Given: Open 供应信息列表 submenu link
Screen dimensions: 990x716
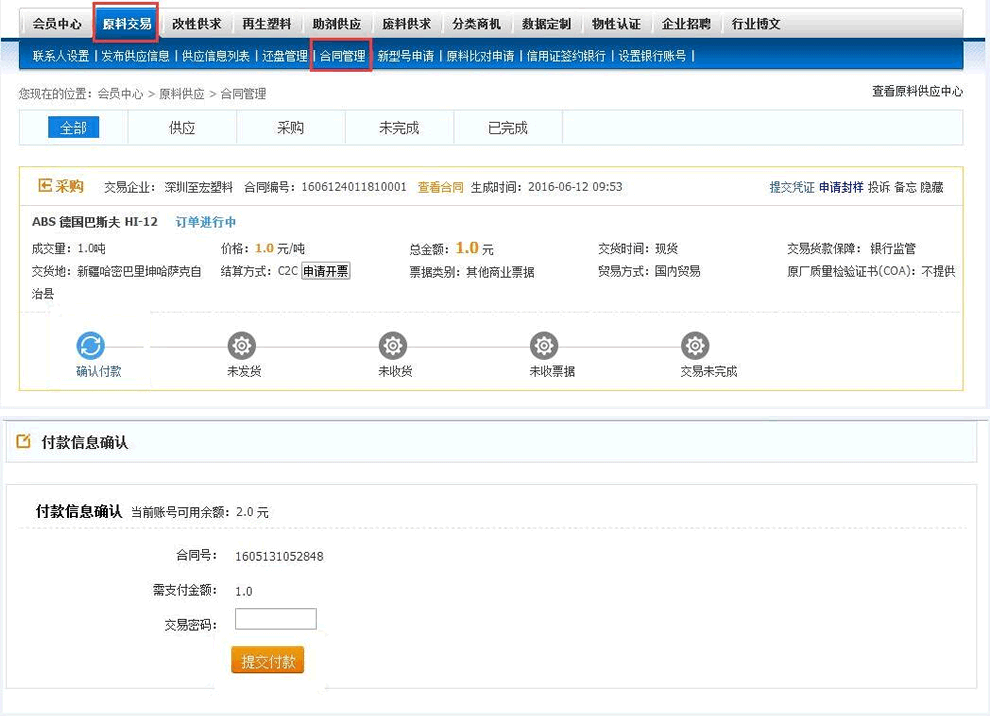Looking at the screenshot, I should (x=216, y=56).
